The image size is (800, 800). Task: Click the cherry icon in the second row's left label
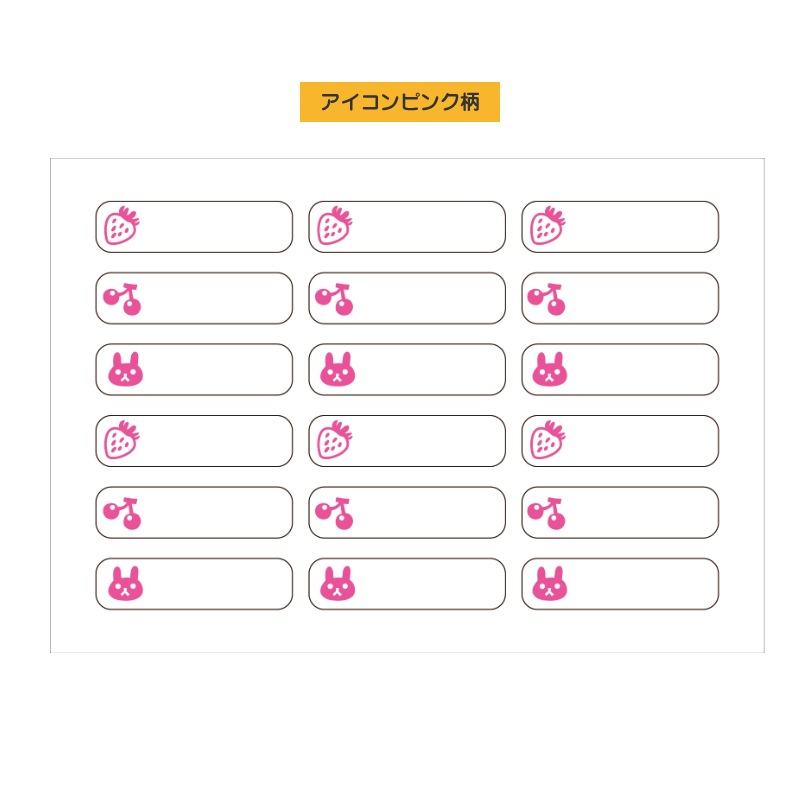click(123, 299)
